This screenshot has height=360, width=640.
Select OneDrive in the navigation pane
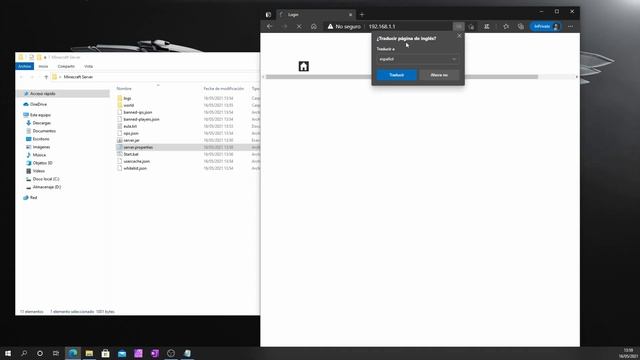pos(38,104)
